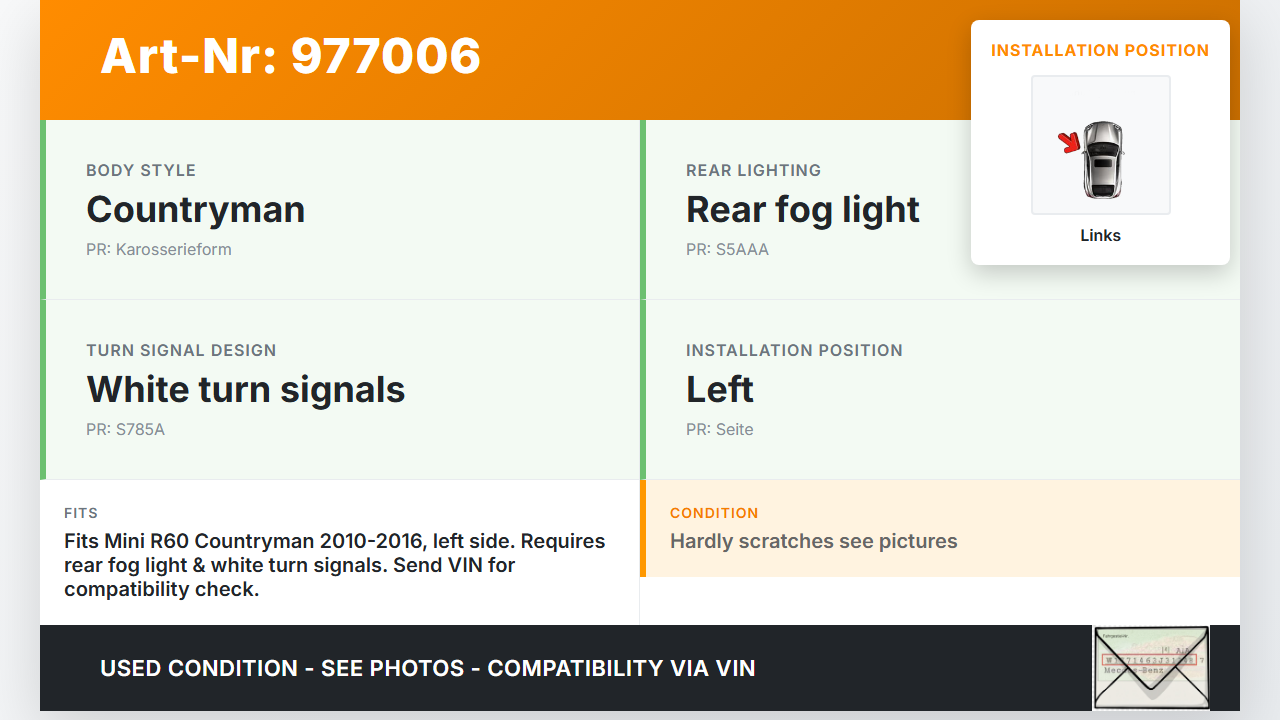Image resolution: width=1280 pixels, height=720 pixels.
Task: Select the orange Installation Position card title
Action: (1100, 50)
